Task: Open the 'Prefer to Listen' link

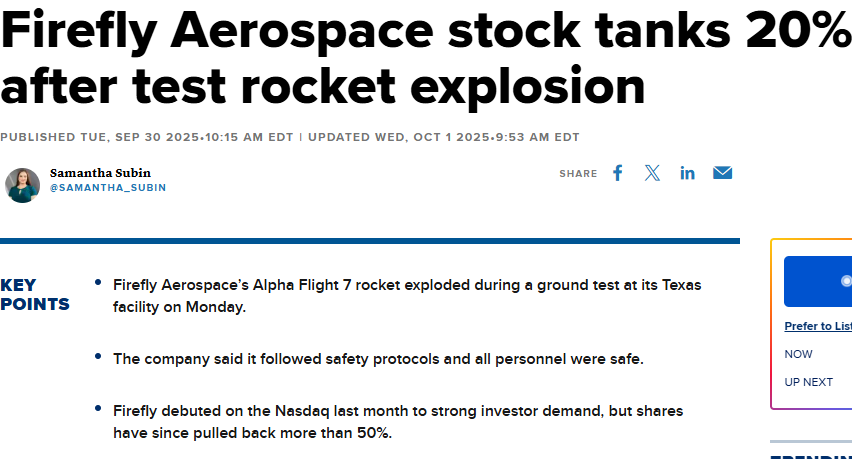Action: [x=817, y=326]
